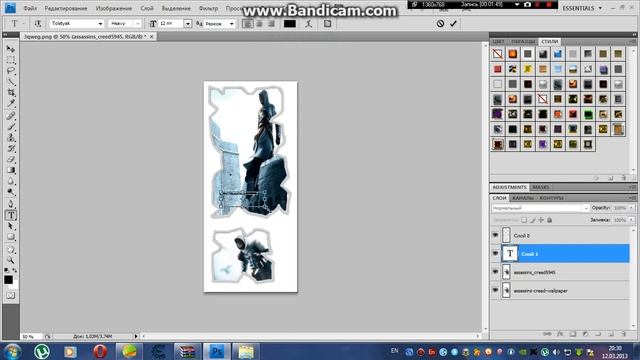Select the Blur tool

(11, 181)
